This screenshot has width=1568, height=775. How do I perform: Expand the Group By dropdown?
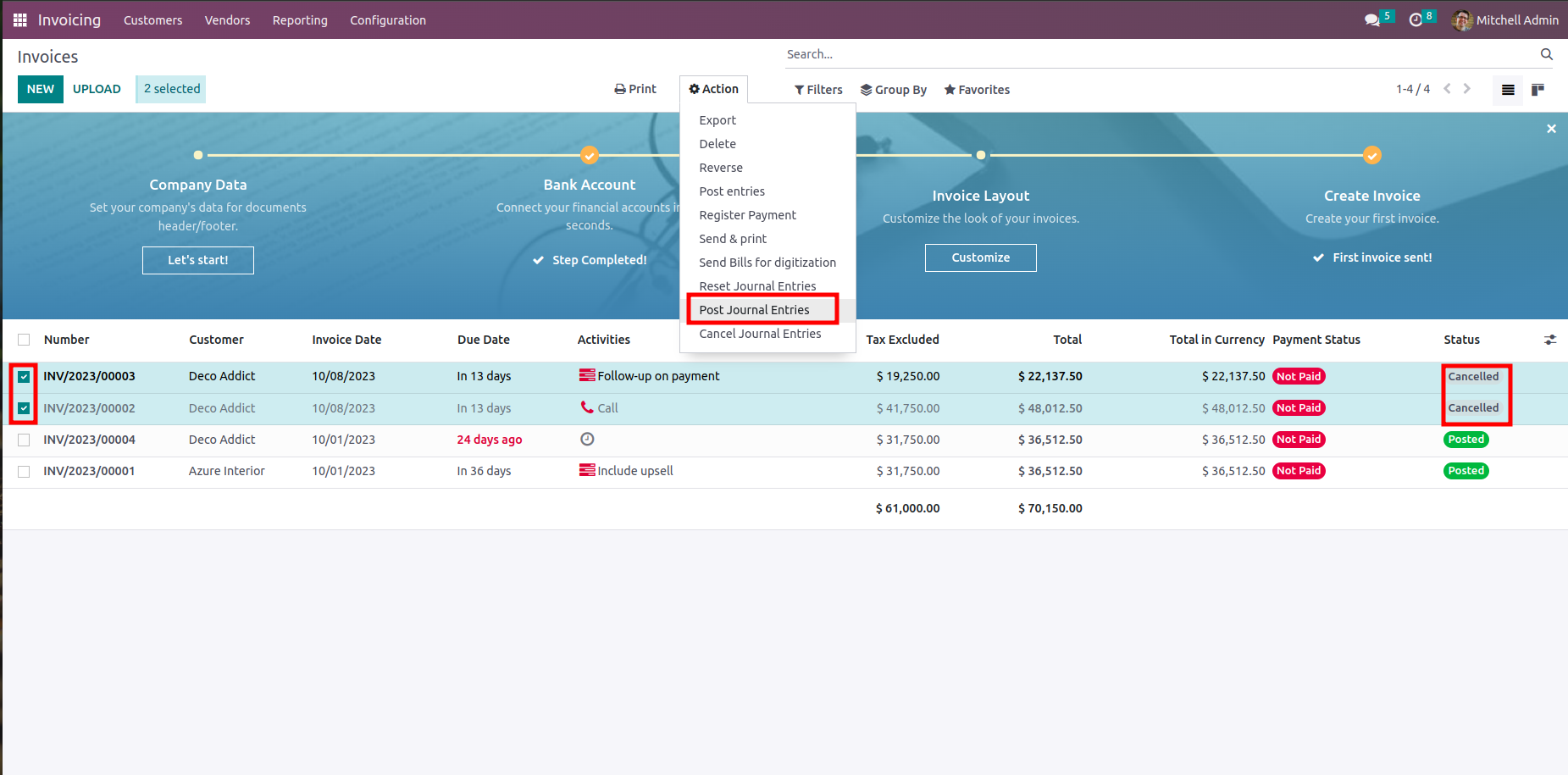tap(894, 90)
